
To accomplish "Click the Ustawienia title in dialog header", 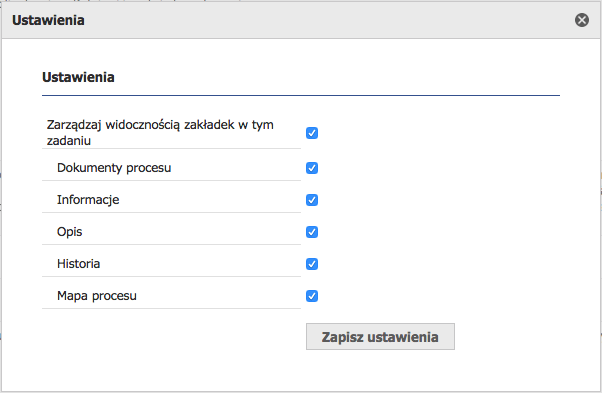I will 48,20.
